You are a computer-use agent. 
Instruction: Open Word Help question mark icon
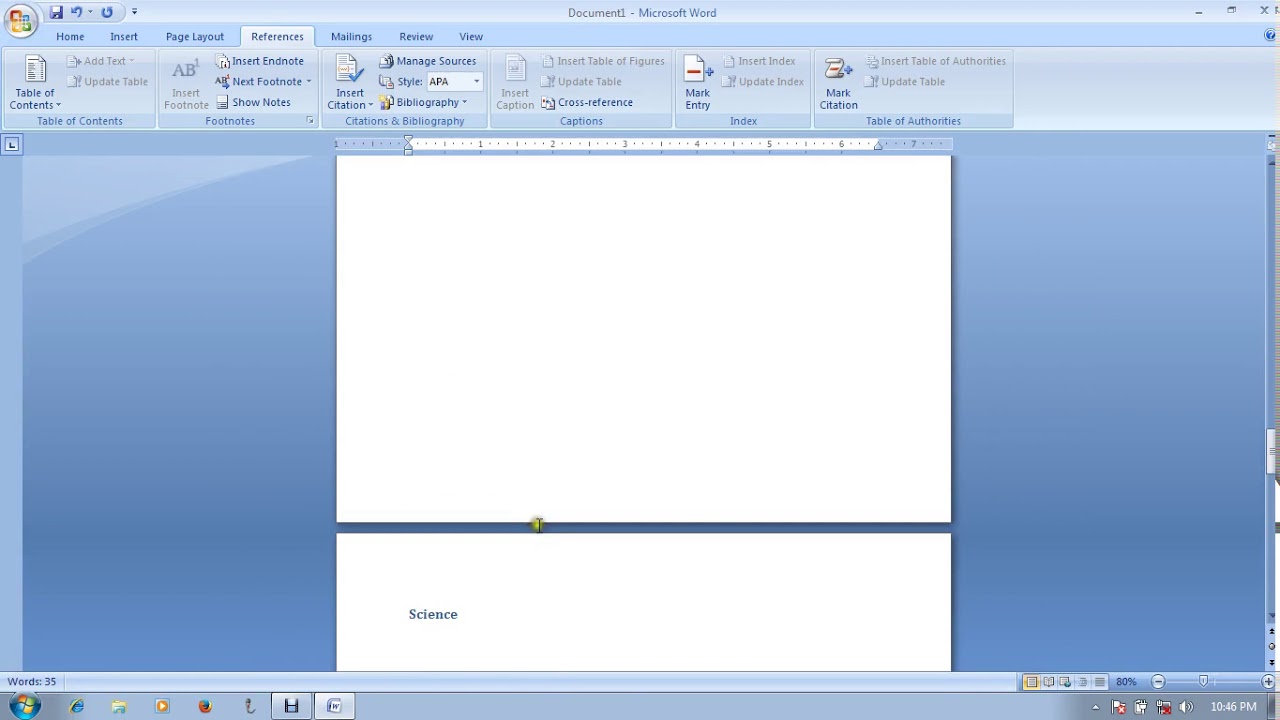1270,36
